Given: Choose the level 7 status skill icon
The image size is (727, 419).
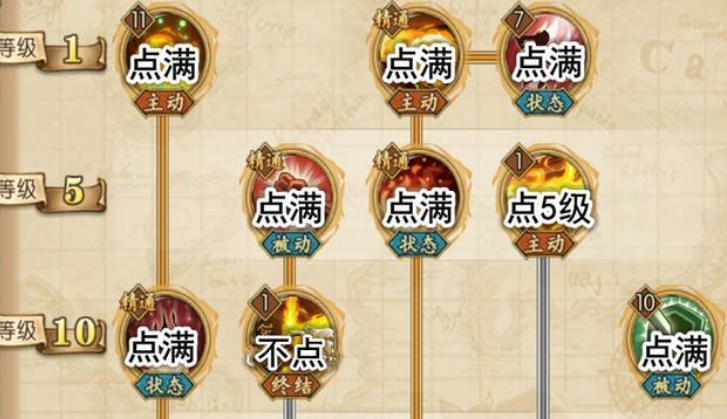Looking at the screenshot, I should (x=546, y=59).
